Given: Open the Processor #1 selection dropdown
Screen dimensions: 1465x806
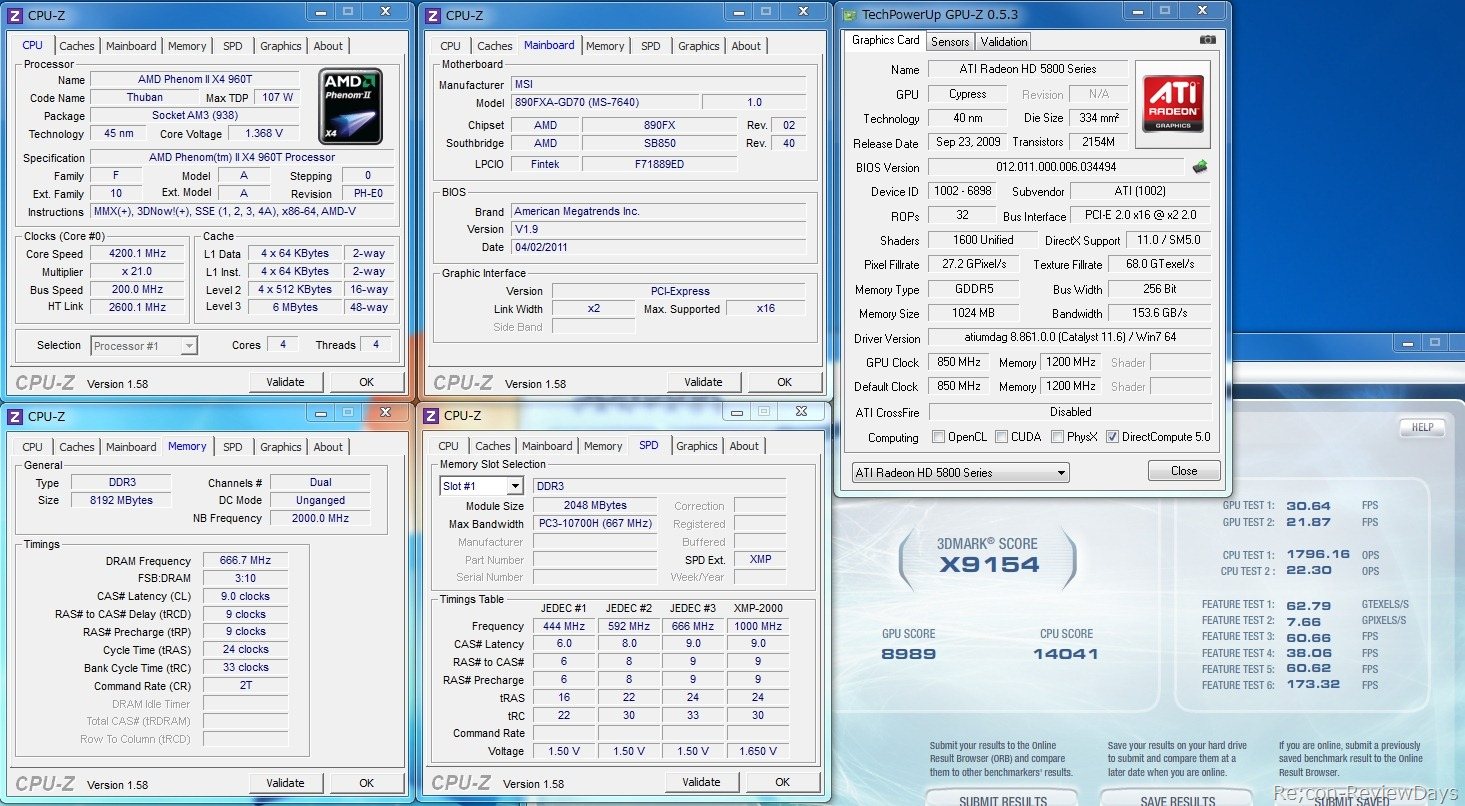Looking at the screenshot, I should tap(144, 346).
